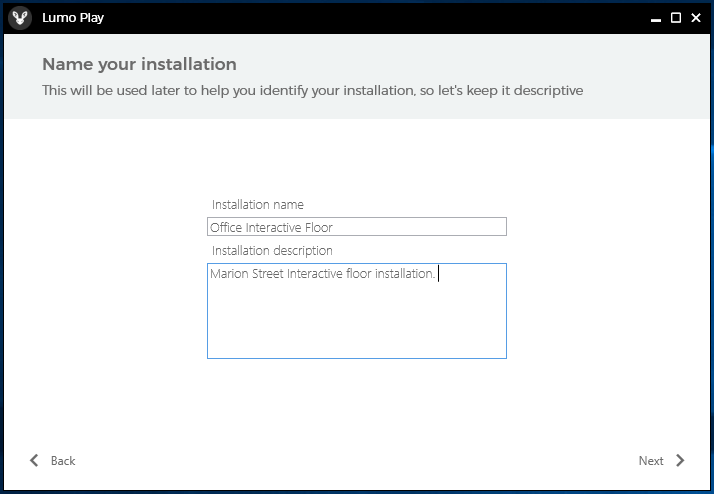714x494 pixels.
Task: Click the left chevron beside Back
Action: (34, 460)
